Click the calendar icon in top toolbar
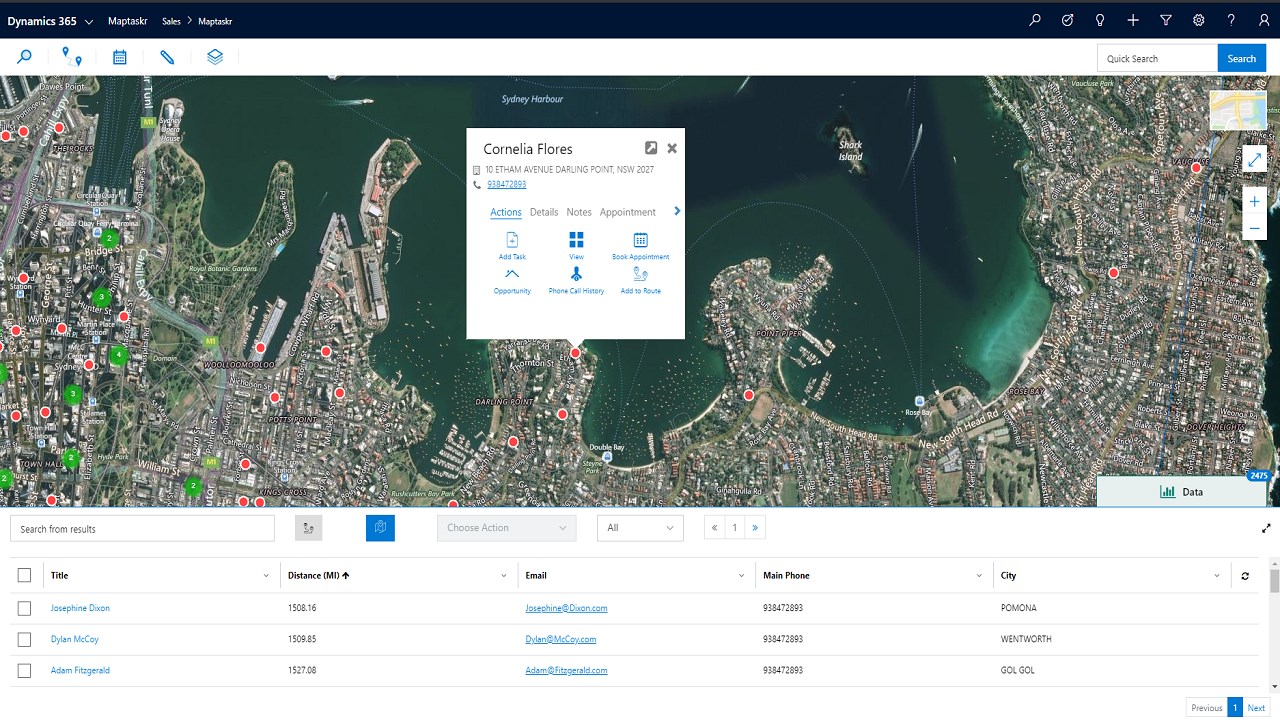Image resolution: width=1280 pixels, height=720 pixels. coord(120,57)
